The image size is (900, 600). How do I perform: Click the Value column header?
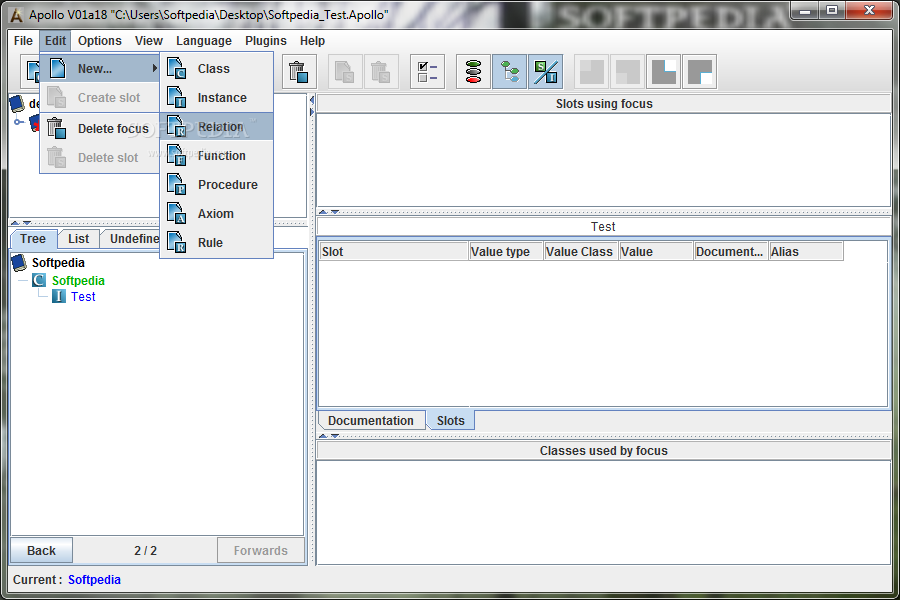pos(656,251)
